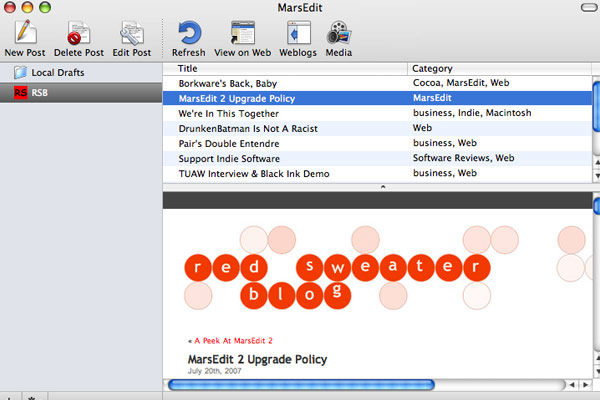Screen dimensions: 600x400
Task: Select the Local Drafts folder
Action: pyautogui.click(x=81, y=72)
